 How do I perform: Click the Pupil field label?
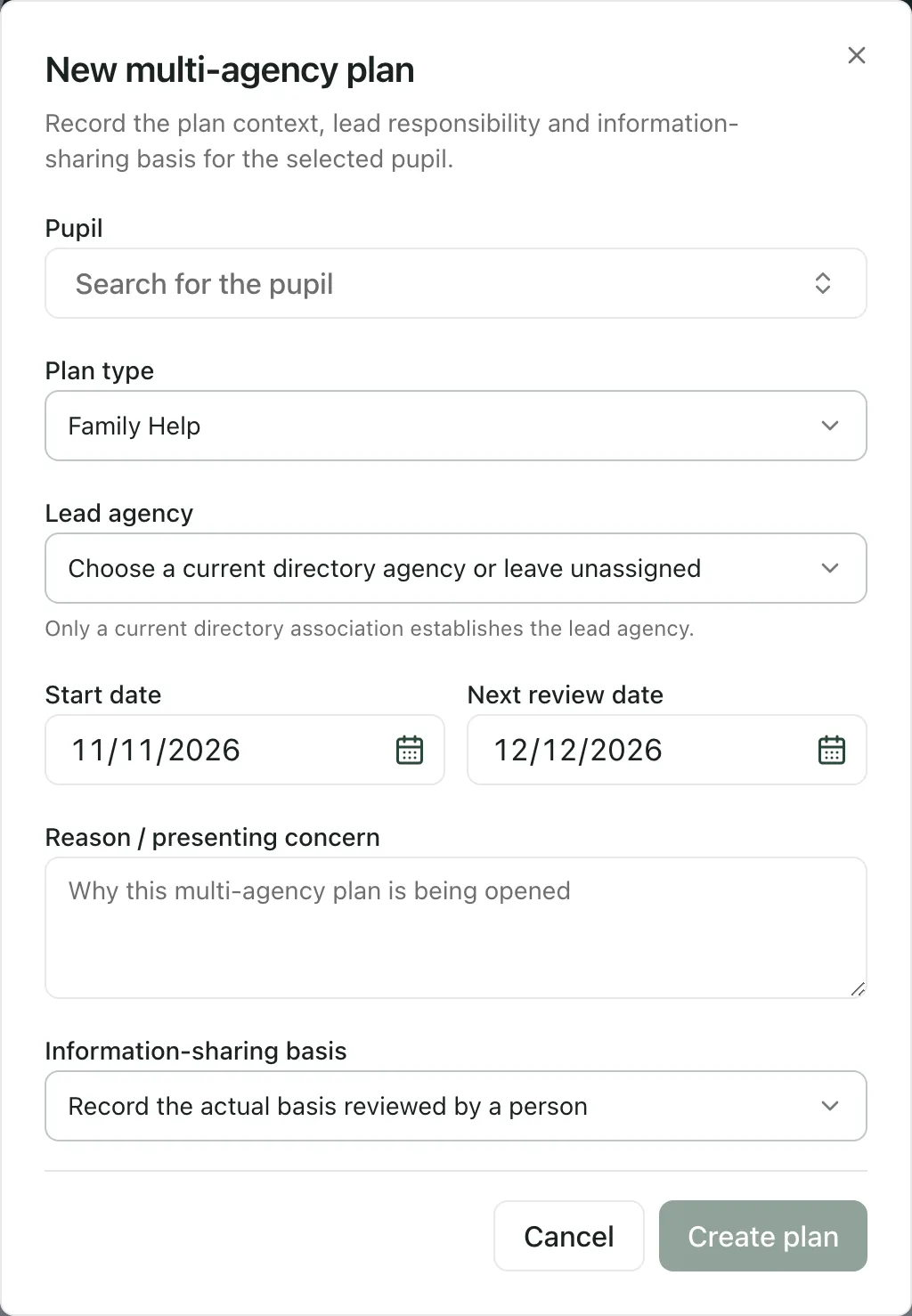coord(74,229)
